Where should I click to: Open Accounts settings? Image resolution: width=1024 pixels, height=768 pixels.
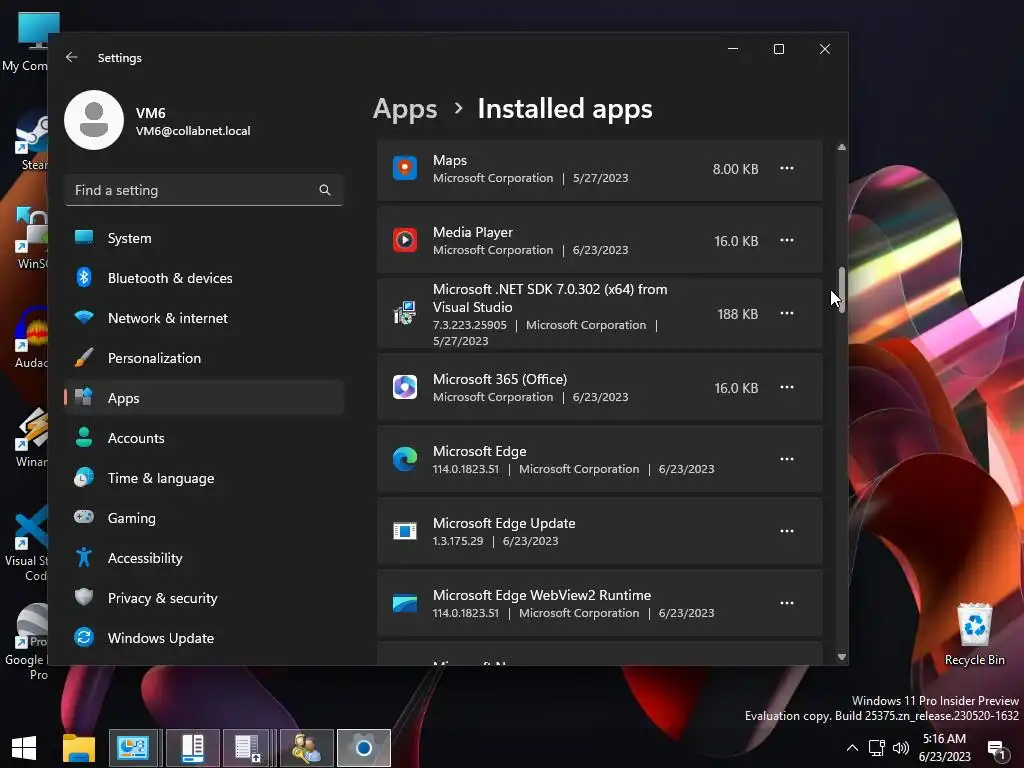pos(204,438)
